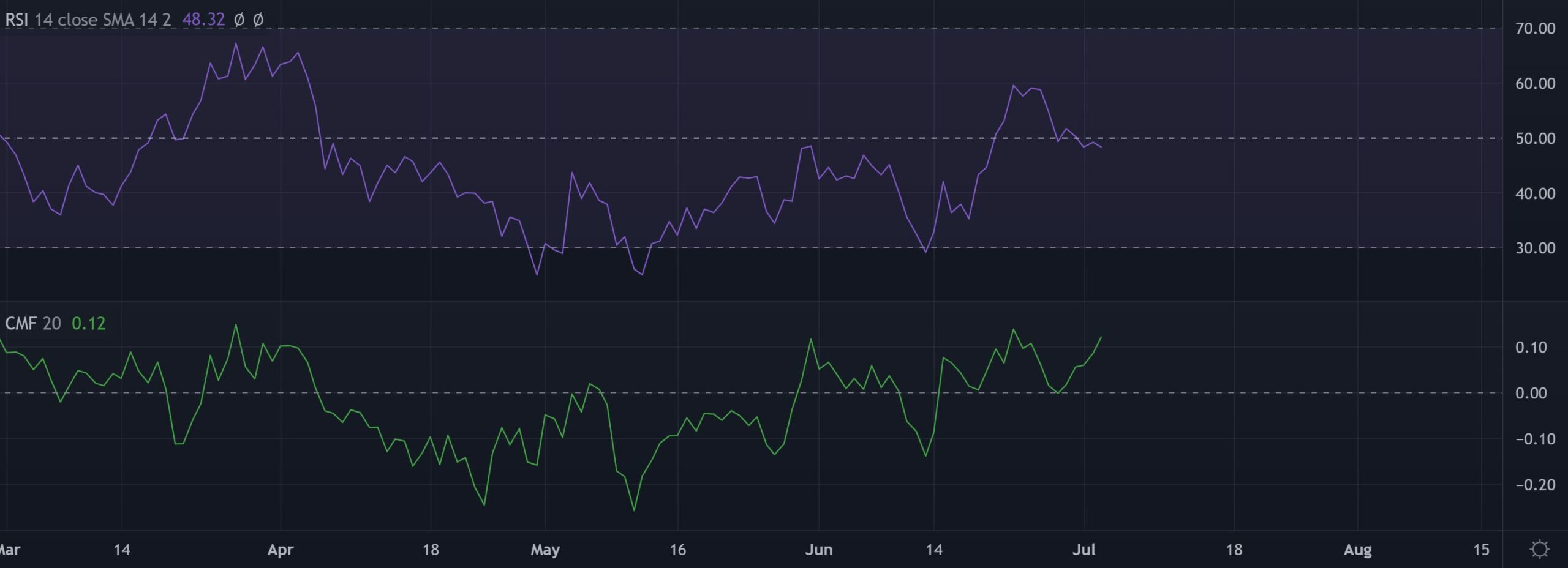Select the May label on the time axis

click(x=545, y=550)
